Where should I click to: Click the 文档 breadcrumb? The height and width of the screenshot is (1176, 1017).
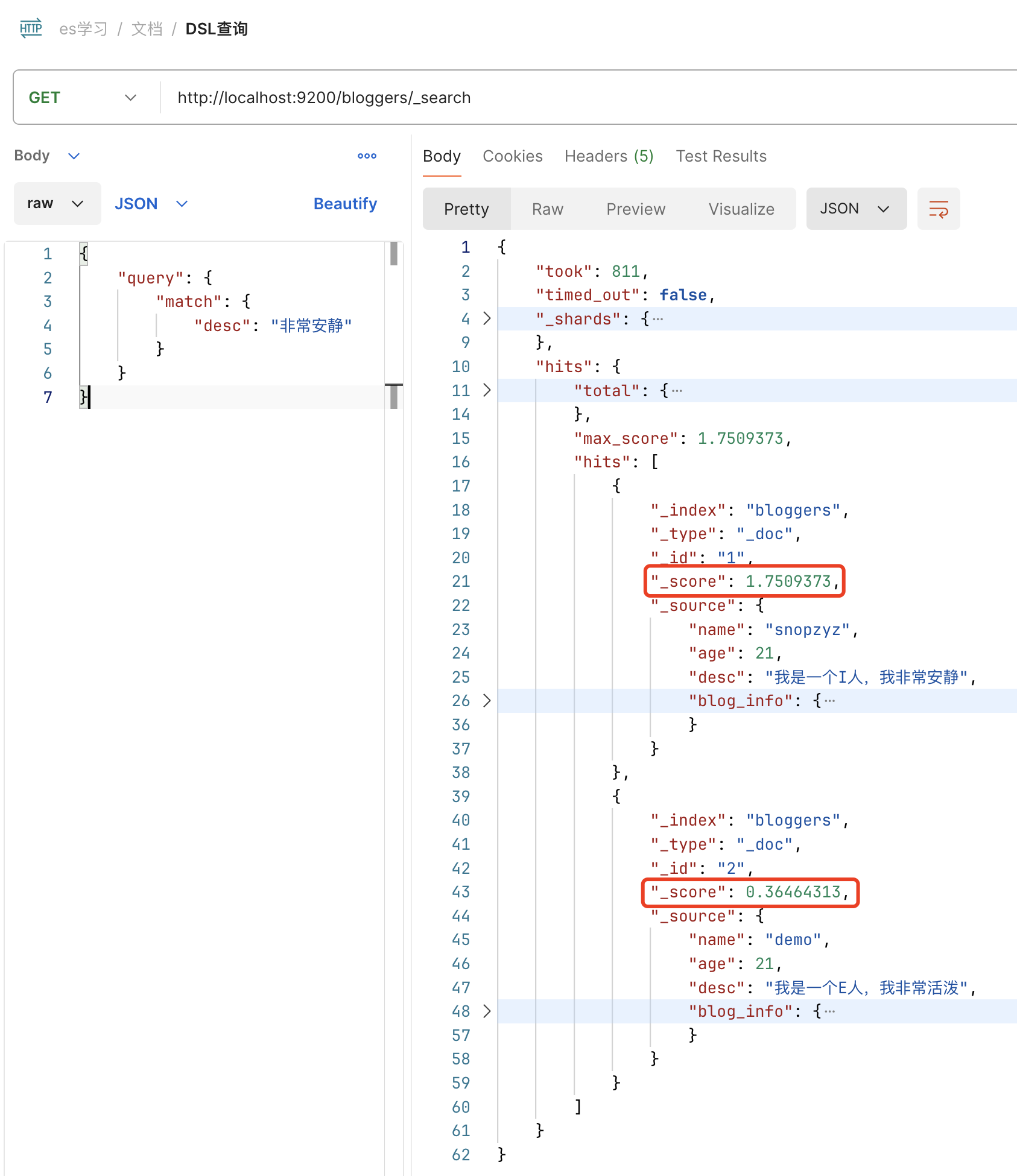147,29
